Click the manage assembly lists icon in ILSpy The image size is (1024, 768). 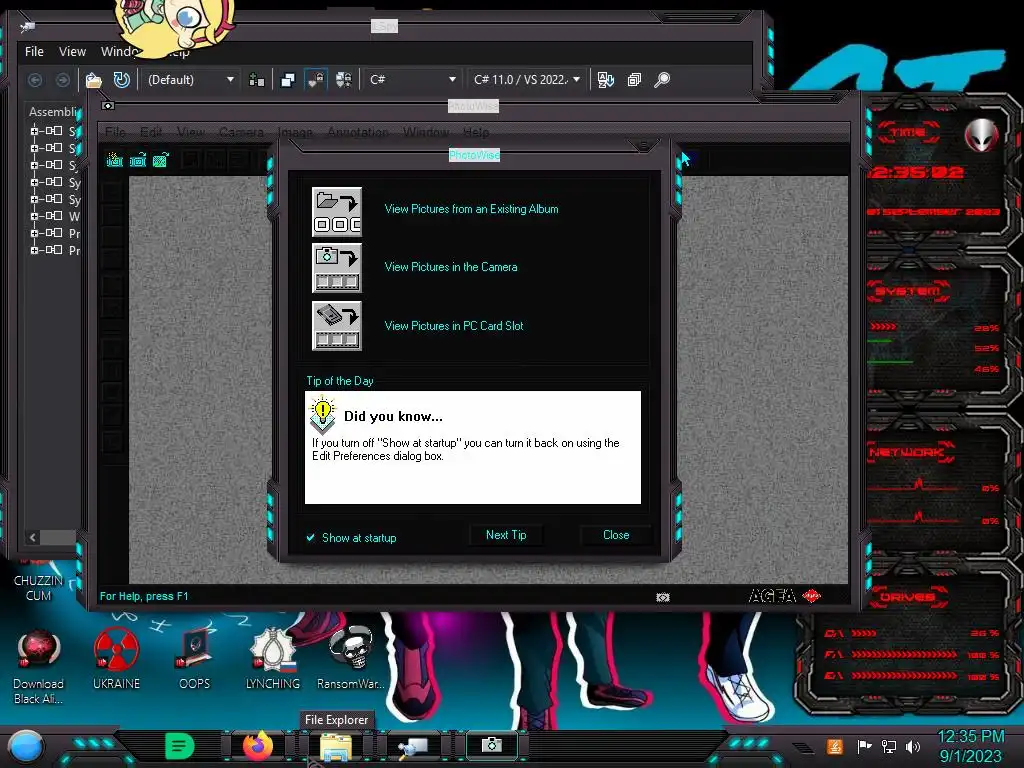click(257, 80)
